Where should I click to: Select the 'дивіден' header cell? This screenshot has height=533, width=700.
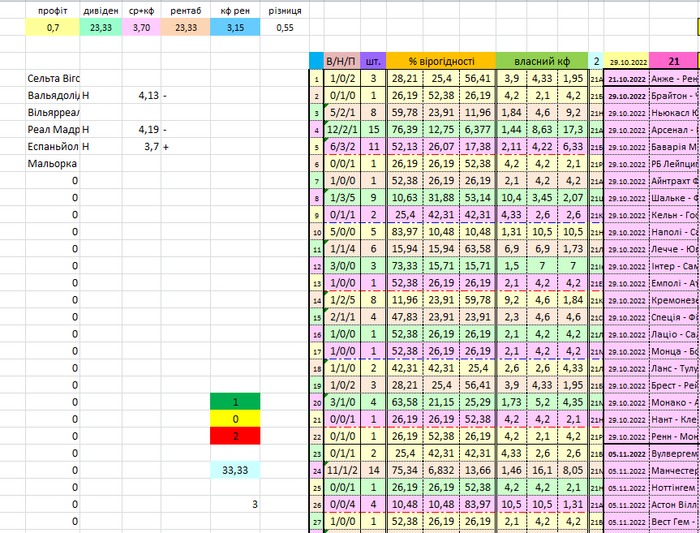click(101, 11)
